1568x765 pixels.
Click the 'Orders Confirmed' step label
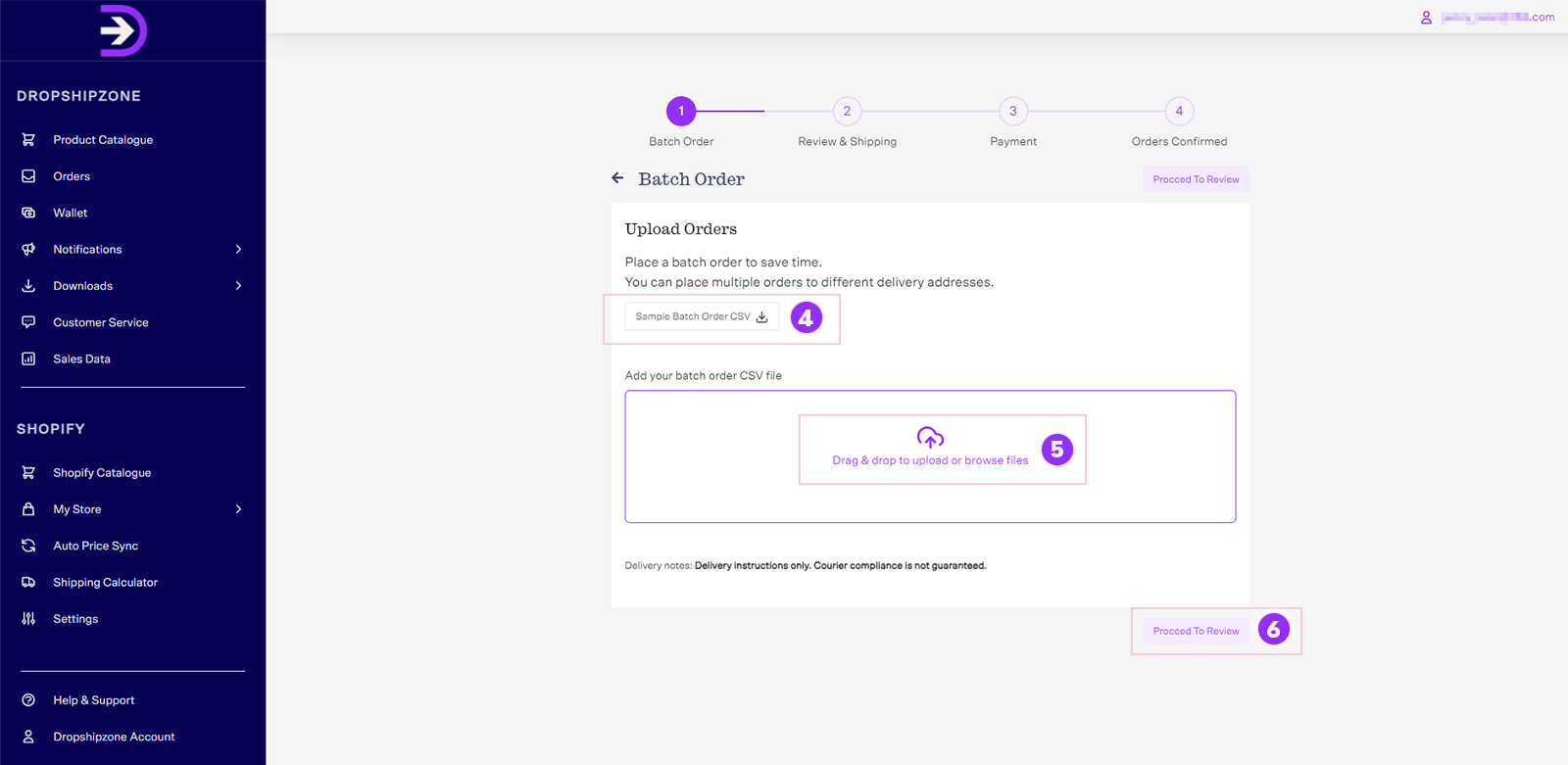(1179, 141)
